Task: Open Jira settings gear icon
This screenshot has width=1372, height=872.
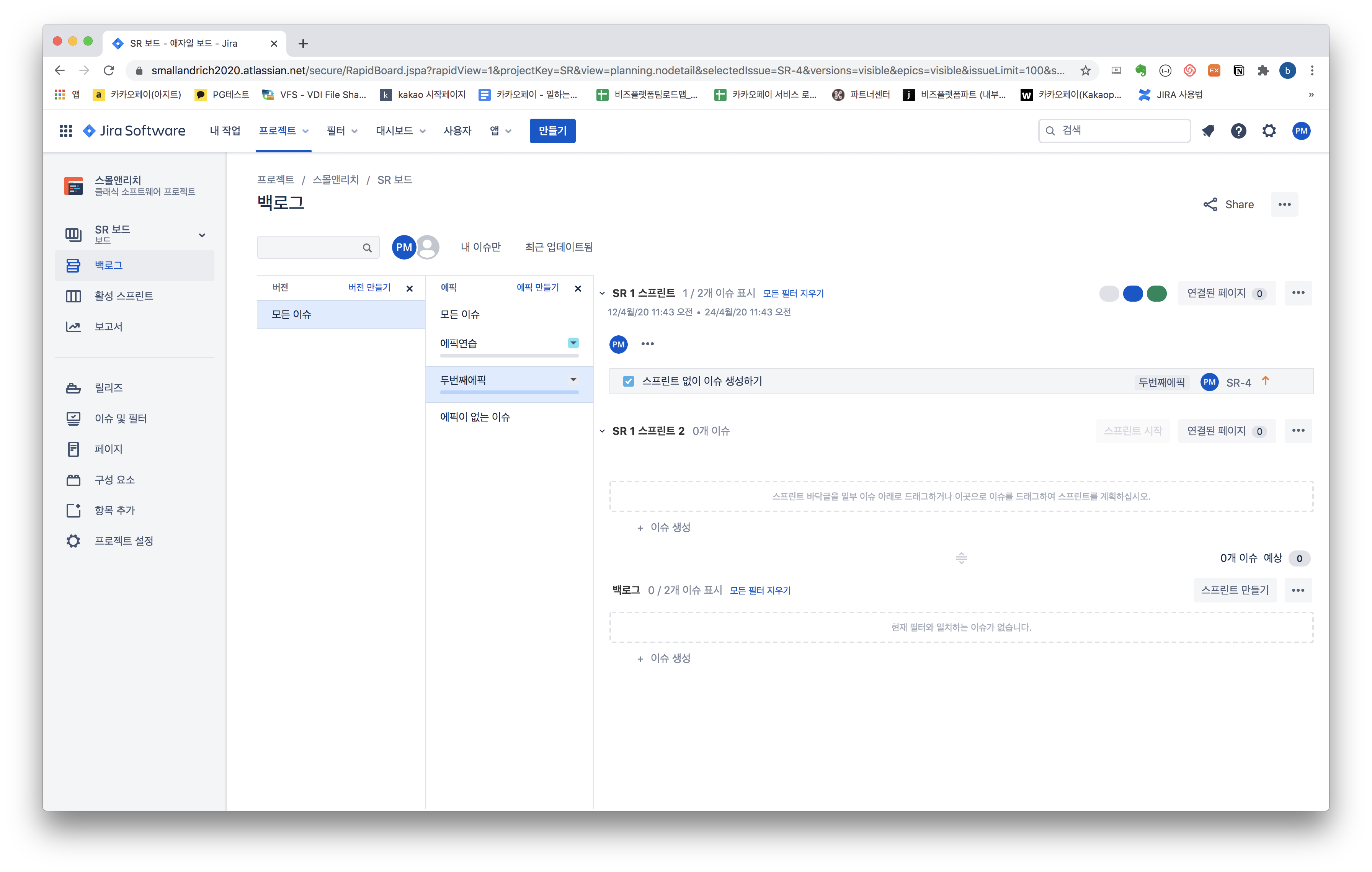Action: tap(1269, 131)
